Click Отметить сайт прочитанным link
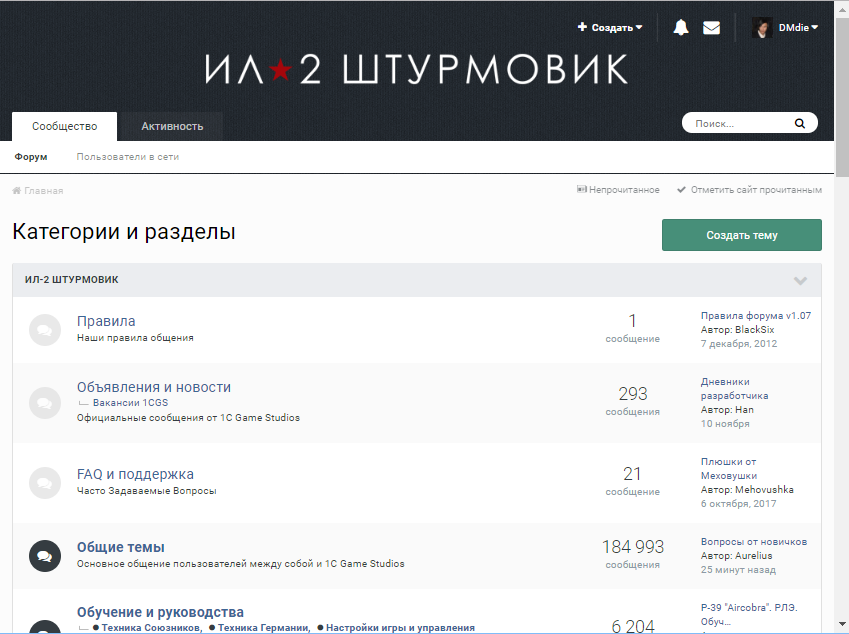 coord(750,190)
